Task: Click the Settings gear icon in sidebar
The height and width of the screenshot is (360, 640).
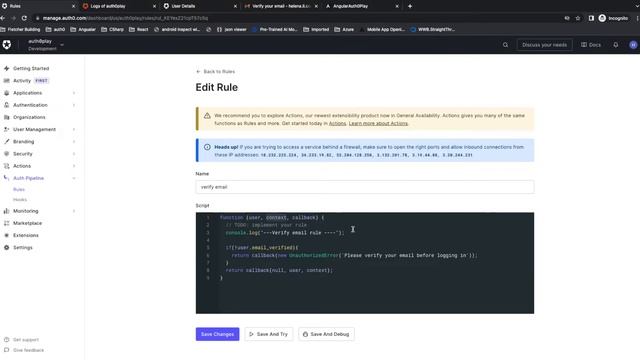Action: [x=7, y=248]
